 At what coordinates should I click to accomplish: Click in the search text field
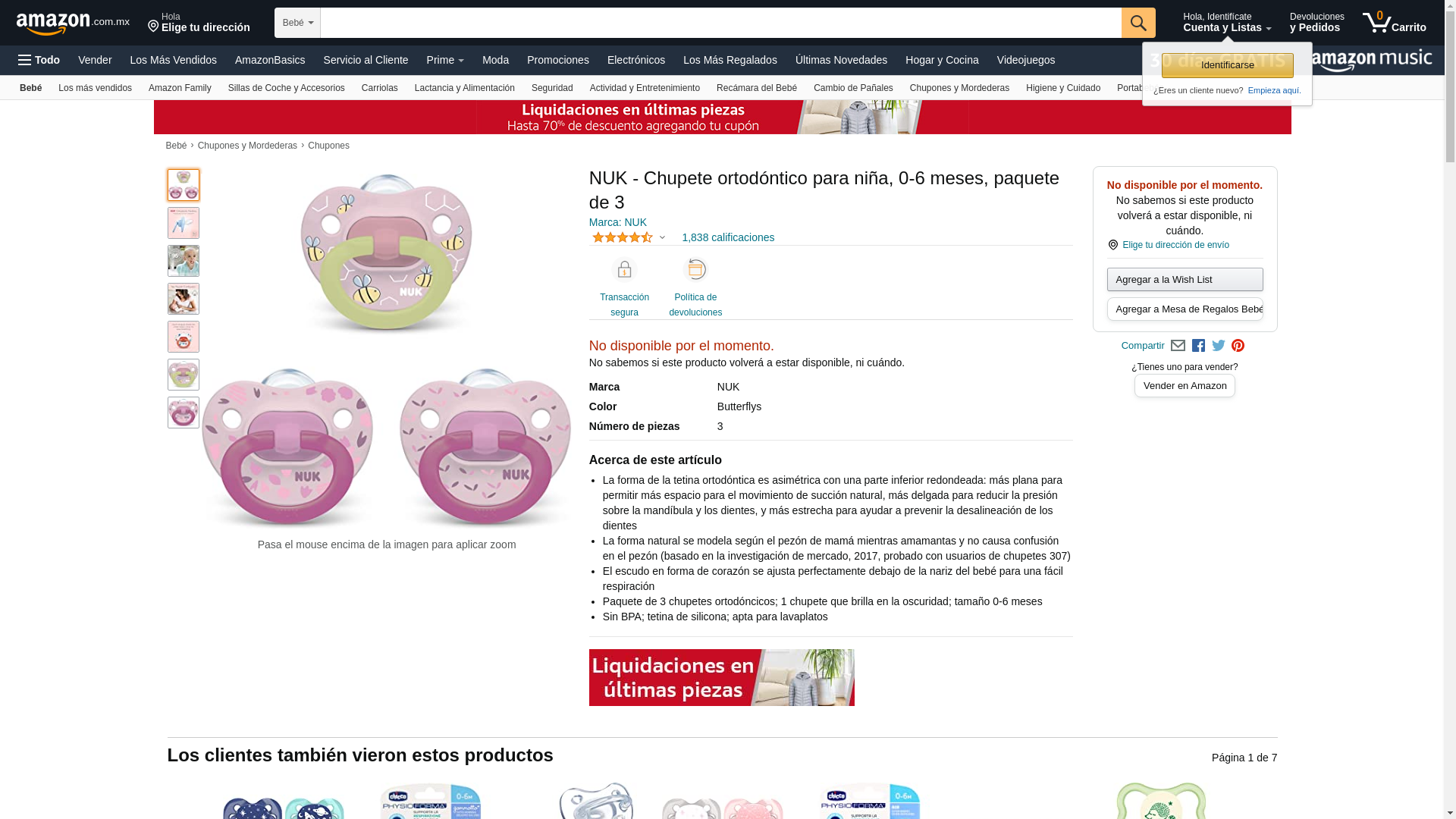pyautogui.click(x=720, y=23)
